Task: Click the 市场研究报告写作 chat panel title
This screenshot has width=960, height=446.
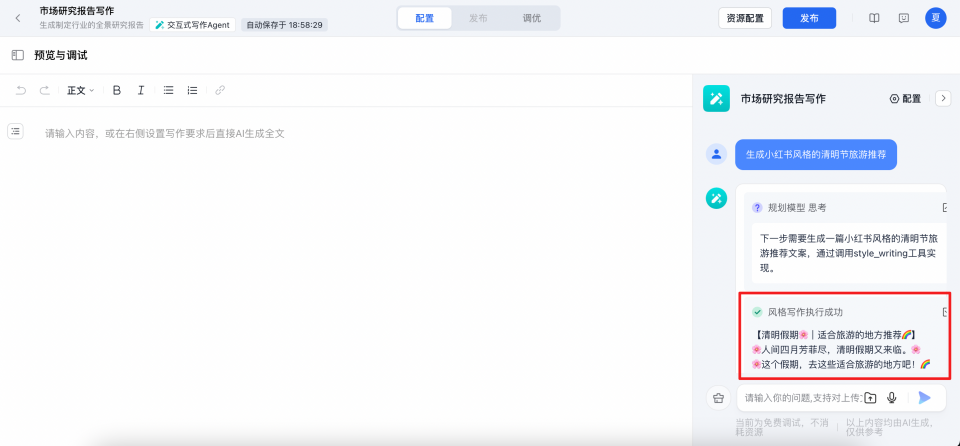Action: (x=783, y=99)
